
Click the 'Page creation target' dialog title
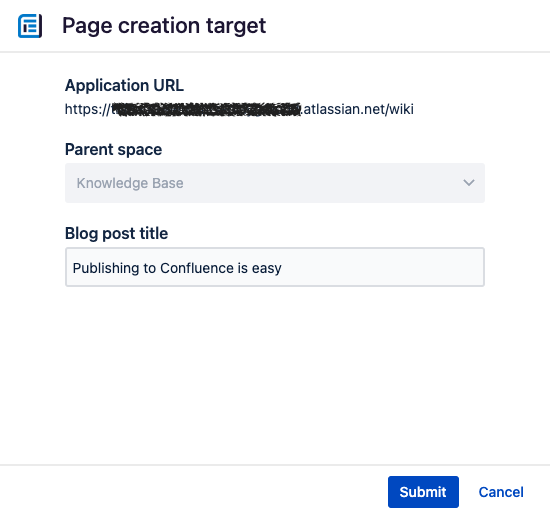click(x=164, y=26)
